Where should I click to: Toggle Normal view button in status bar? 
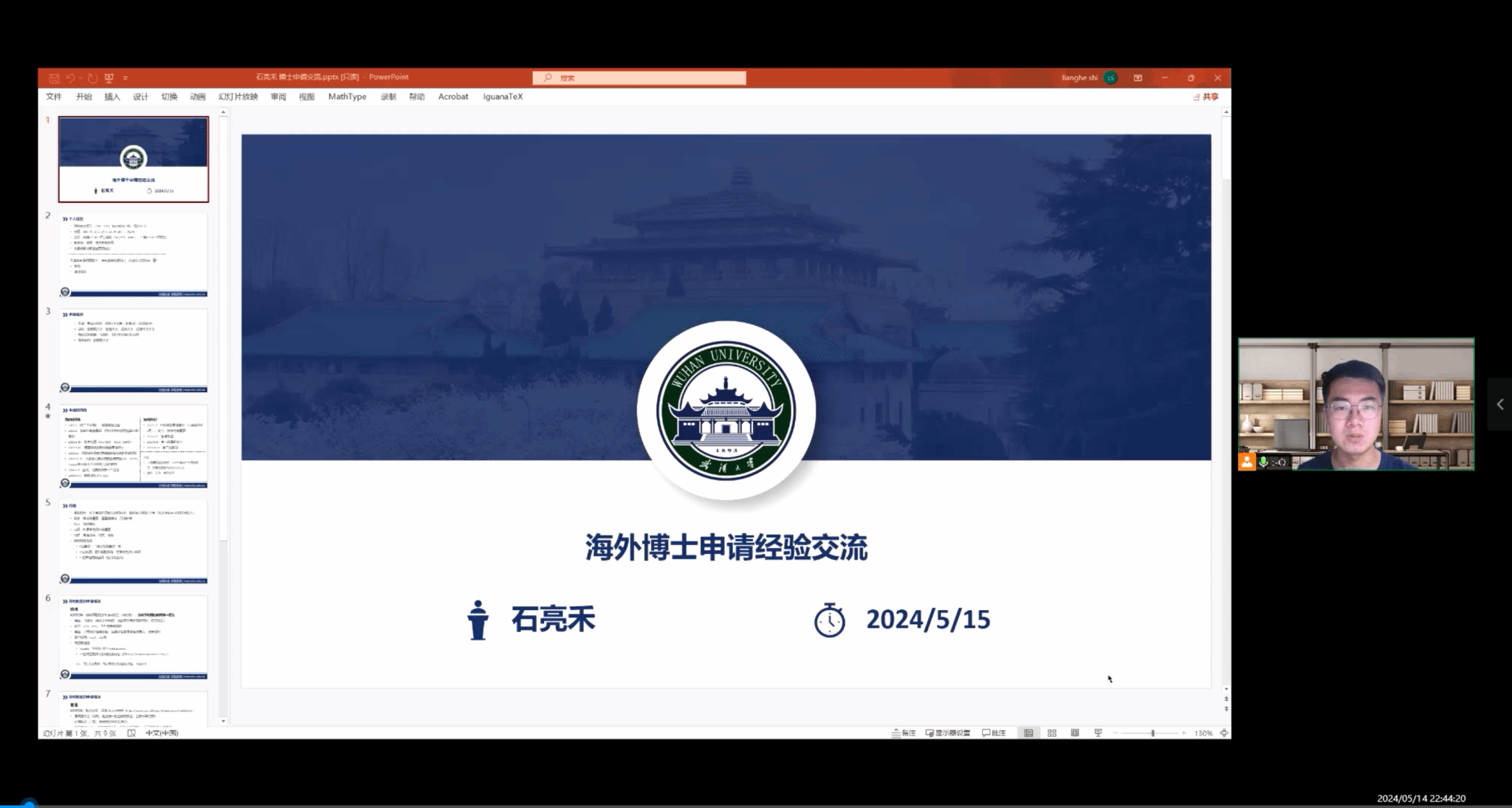(x=1028, y=733)
